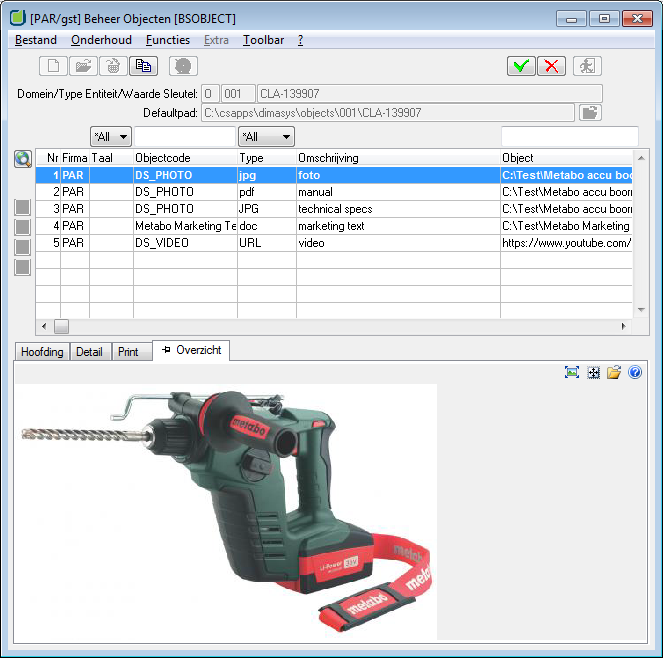This screenshot has width=663, height=658.
Task: Switch to the Hoofding tab
Action: click(42, 352)
